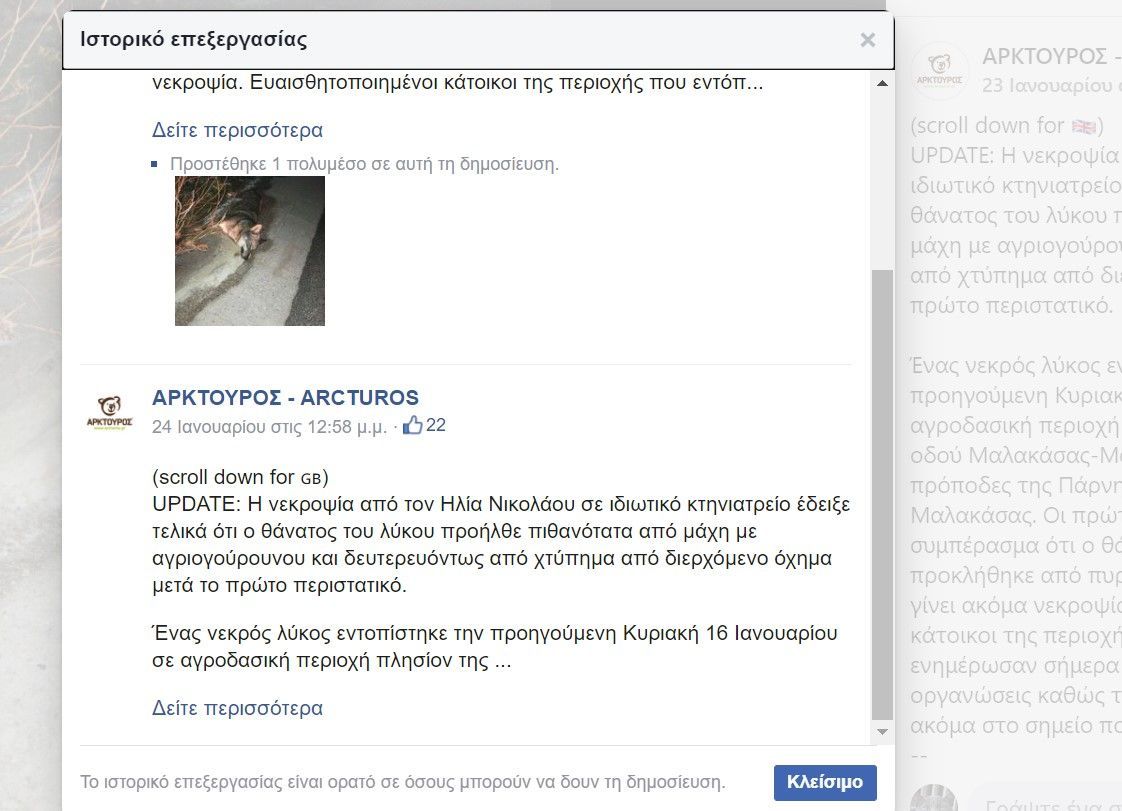
Task: Click the dimmed ARCTUROS avatar behind dialog
Action: click(x=940, y=70)
